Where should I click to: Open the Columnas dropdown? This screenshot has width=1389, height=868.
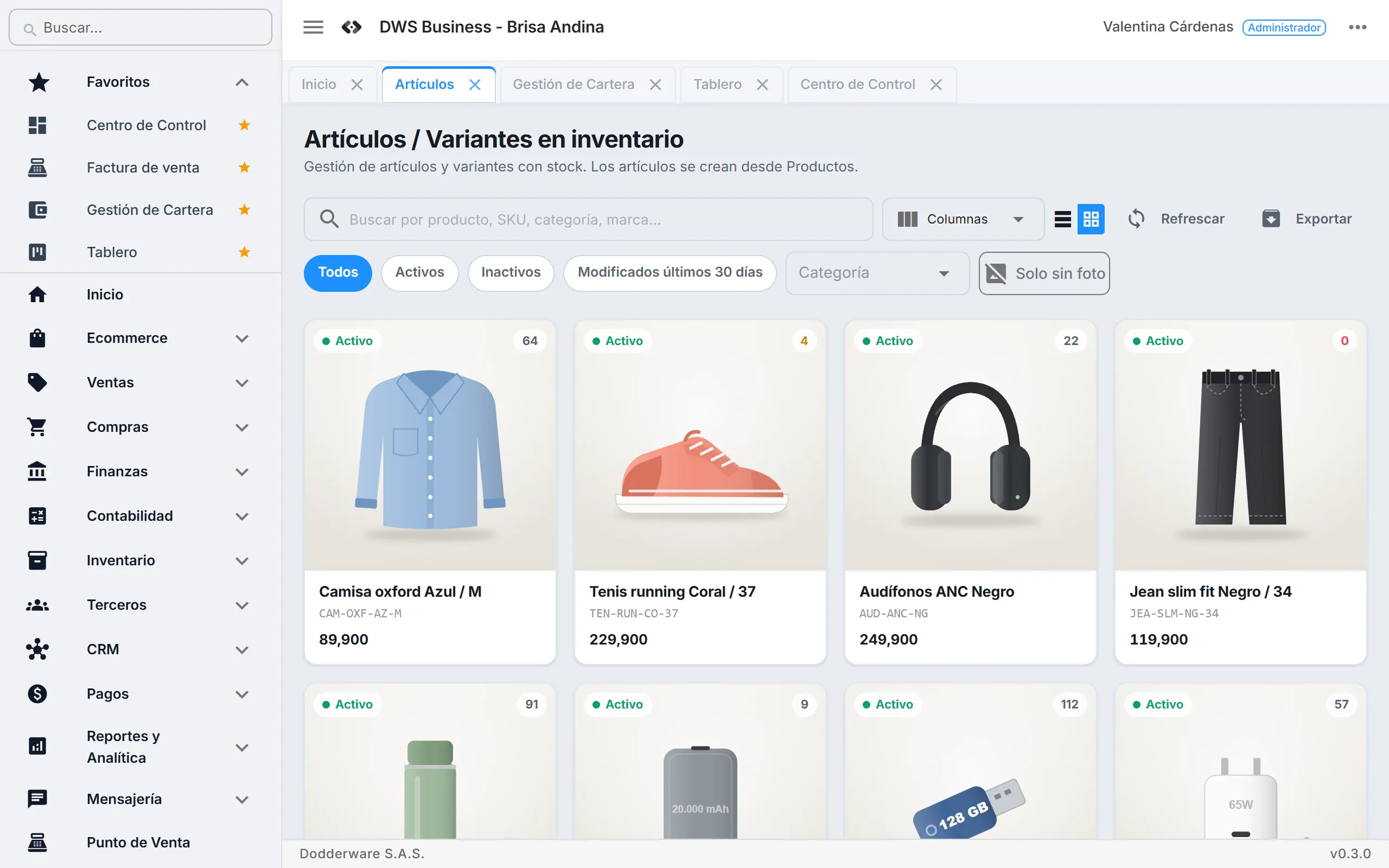[x=963, y=219]
